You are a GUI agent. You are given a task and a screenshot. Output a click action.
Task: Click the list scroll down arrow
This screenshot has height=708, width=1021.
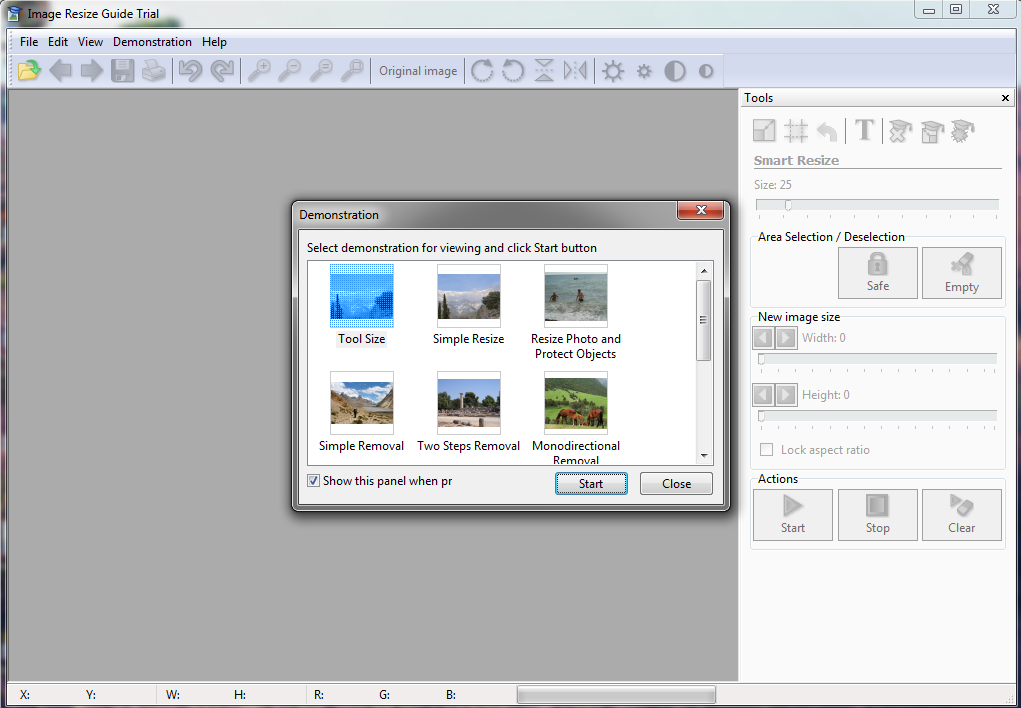click(704, 455)
